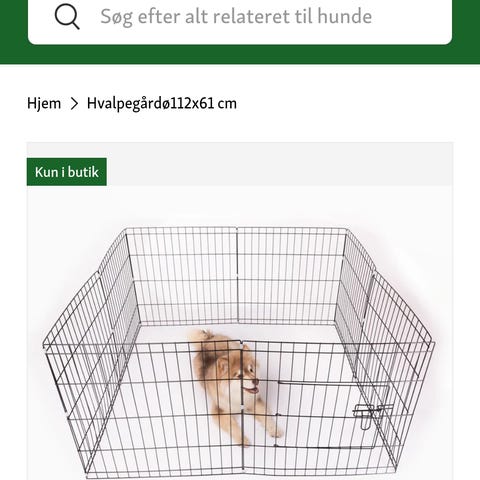Click the magnifying glass search icon

tap(67, 17)
